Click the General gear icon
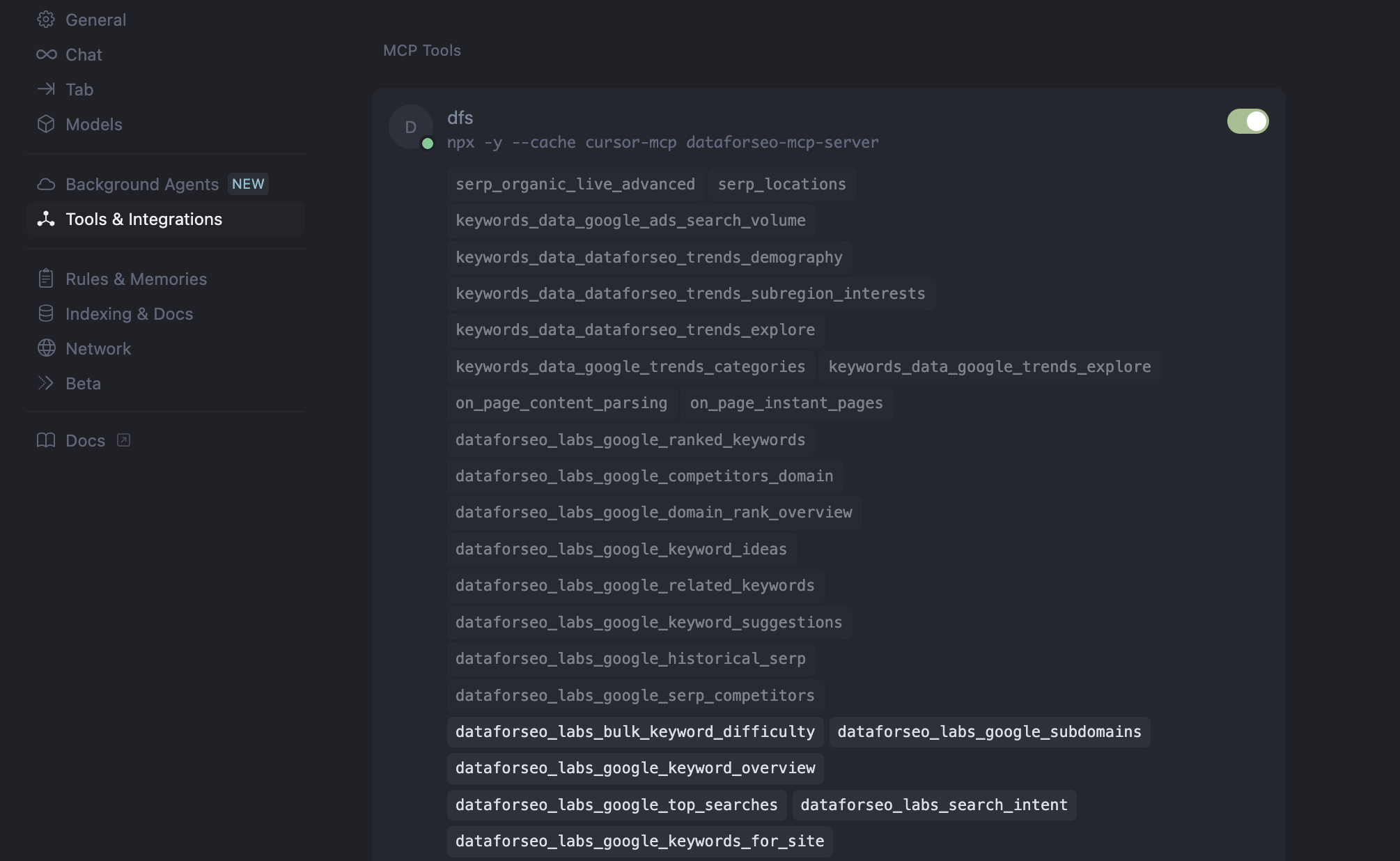This screenshot has height=861, width=1400. (x=46, y=20)
